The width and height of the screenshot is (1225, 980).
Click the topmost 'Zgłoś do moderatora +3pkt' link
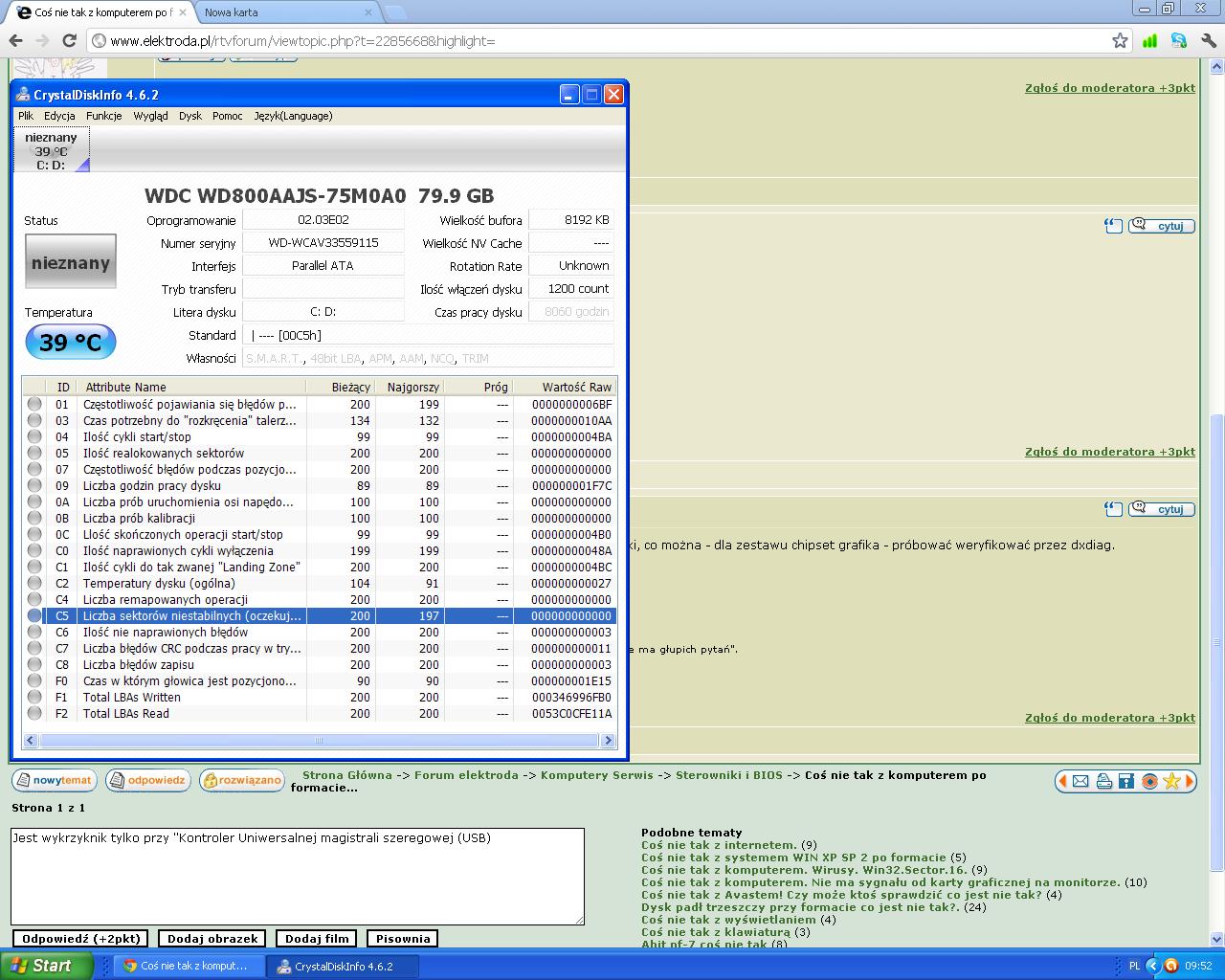coord(1110,88)
